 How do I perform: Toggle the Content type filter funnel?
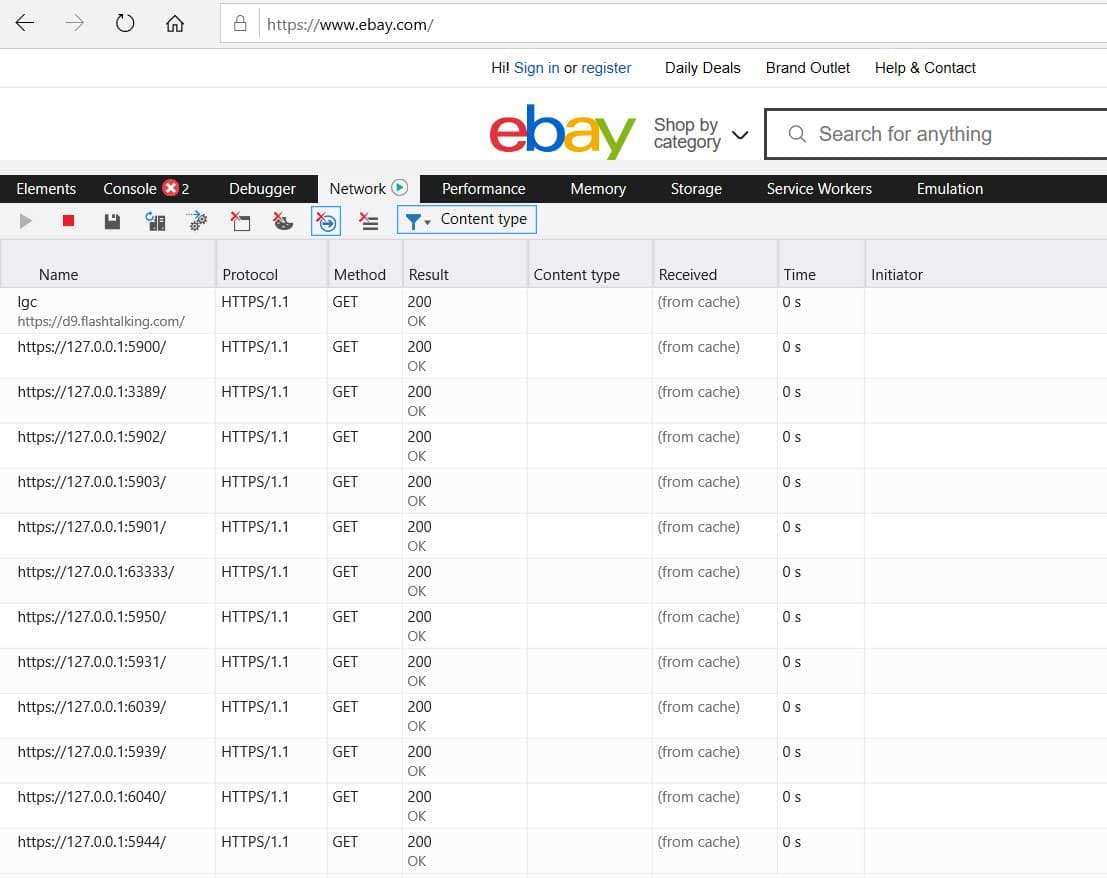click(413, 220)
